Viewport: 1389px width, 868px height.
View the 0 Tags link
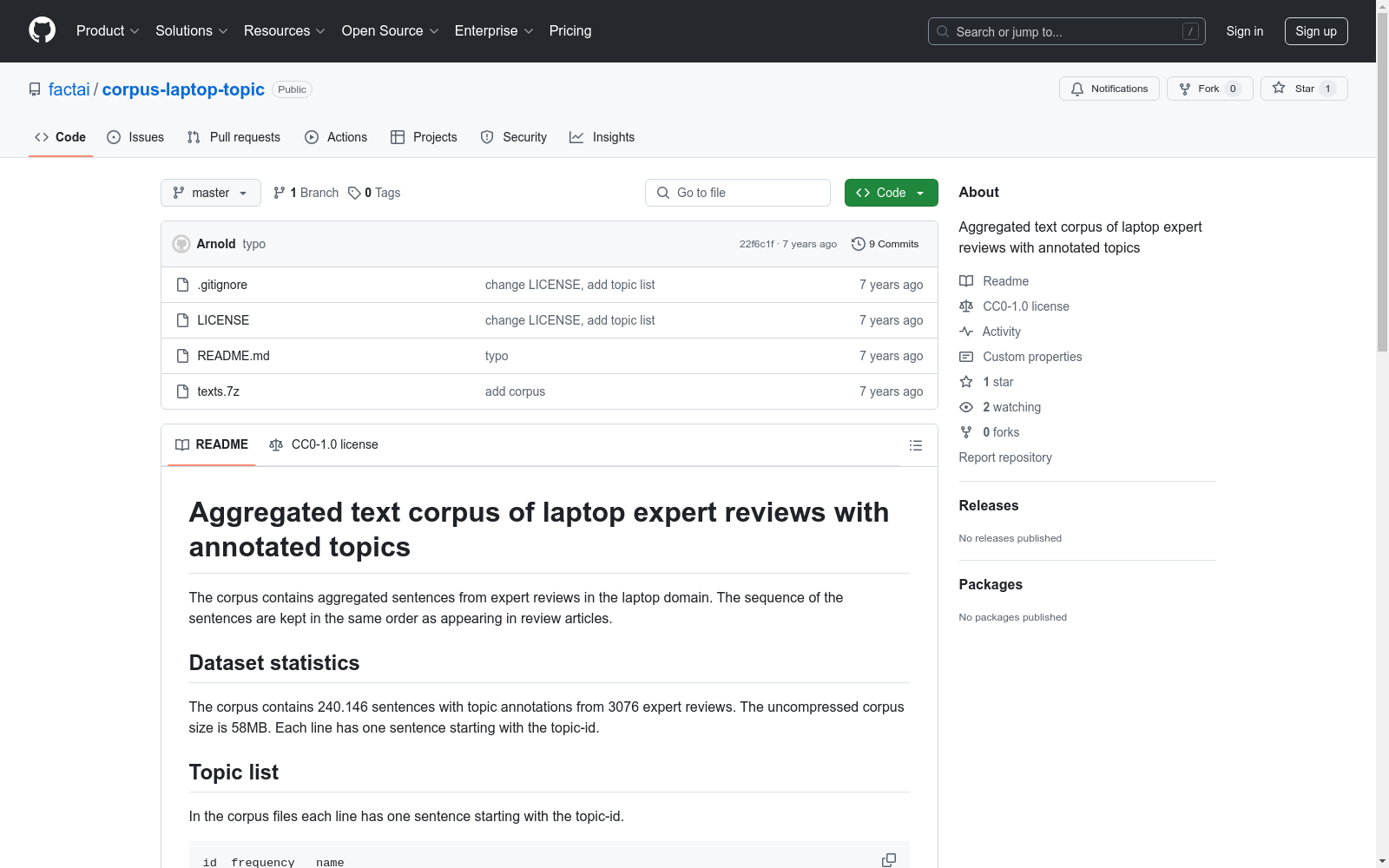pos(374,193)
